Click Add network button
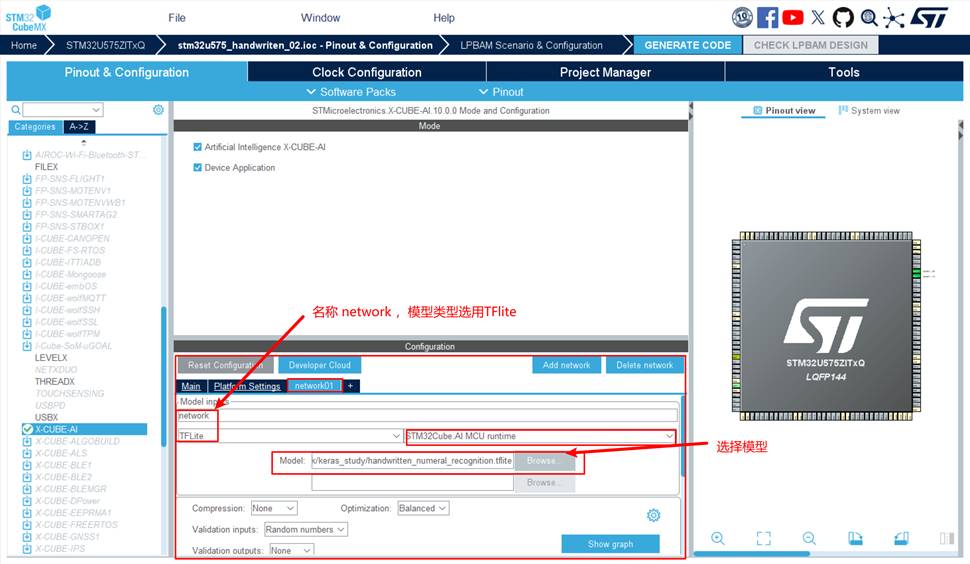The width and height of the screenshot is (970, 564). pos(566,365)
